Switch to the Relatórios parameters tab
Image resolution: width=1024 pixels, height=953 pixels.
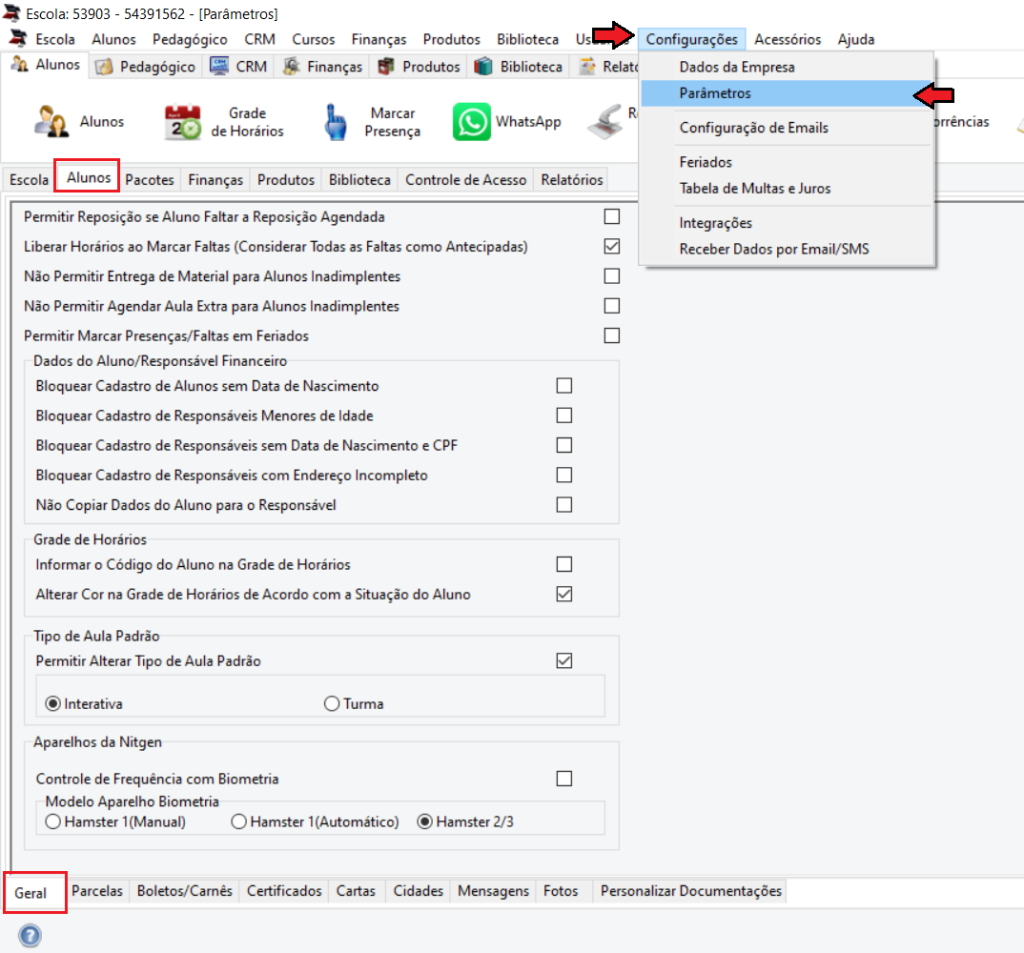pyautogui.click(x=571, y=180)
